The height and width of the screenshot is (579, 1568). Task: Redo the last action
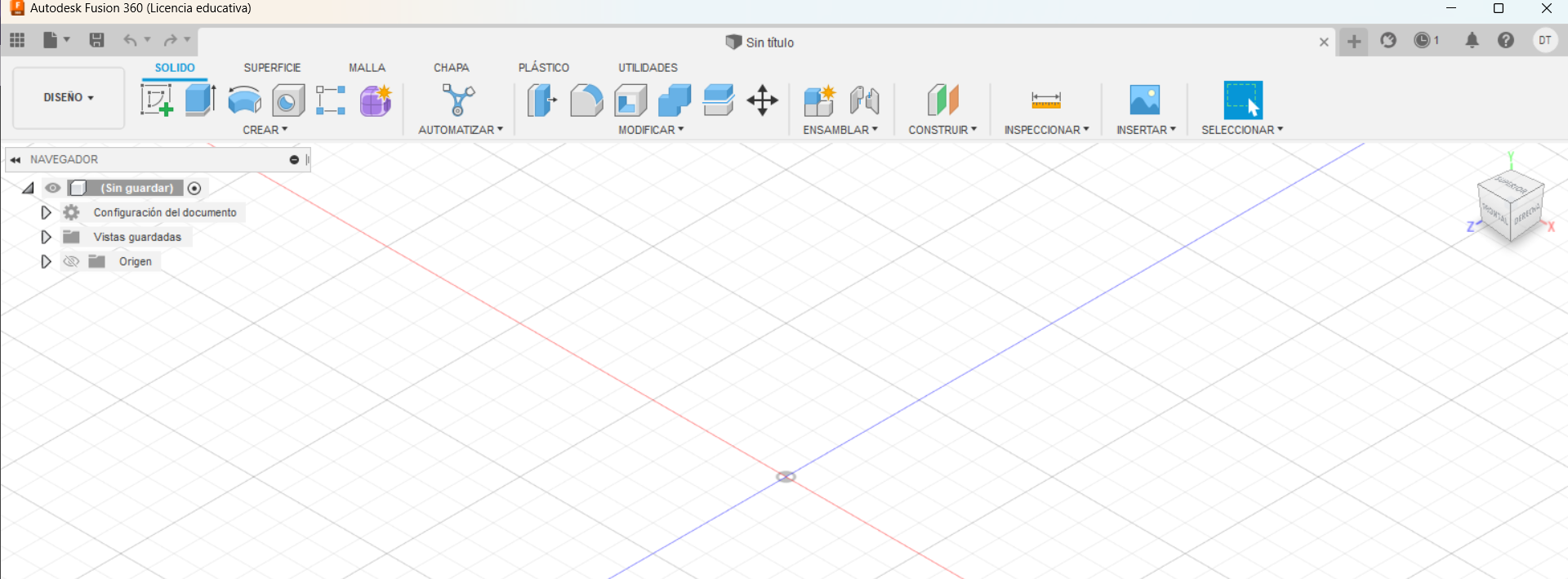(170, 40)
